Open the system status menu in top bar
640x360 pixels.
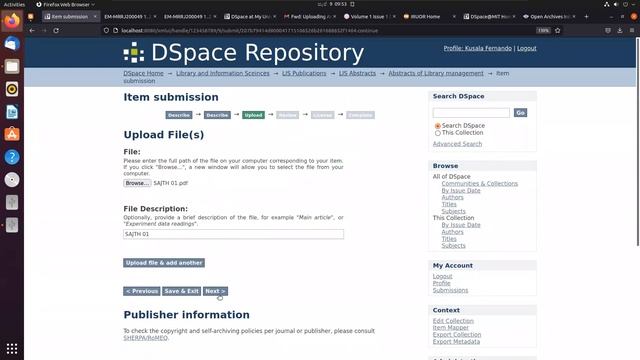pos(620,4)
